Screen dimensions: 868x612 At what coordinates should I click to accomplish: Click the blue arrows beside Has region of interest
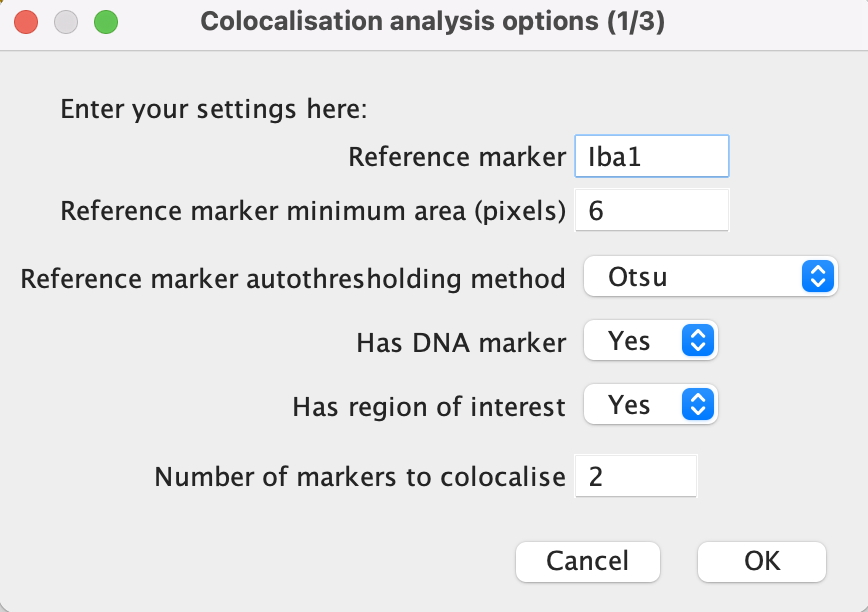[698, 404]
